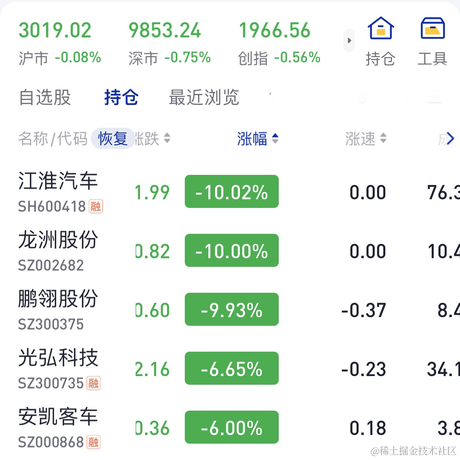
Task: Open the 创指 1966.56 index
Action: 279,43
